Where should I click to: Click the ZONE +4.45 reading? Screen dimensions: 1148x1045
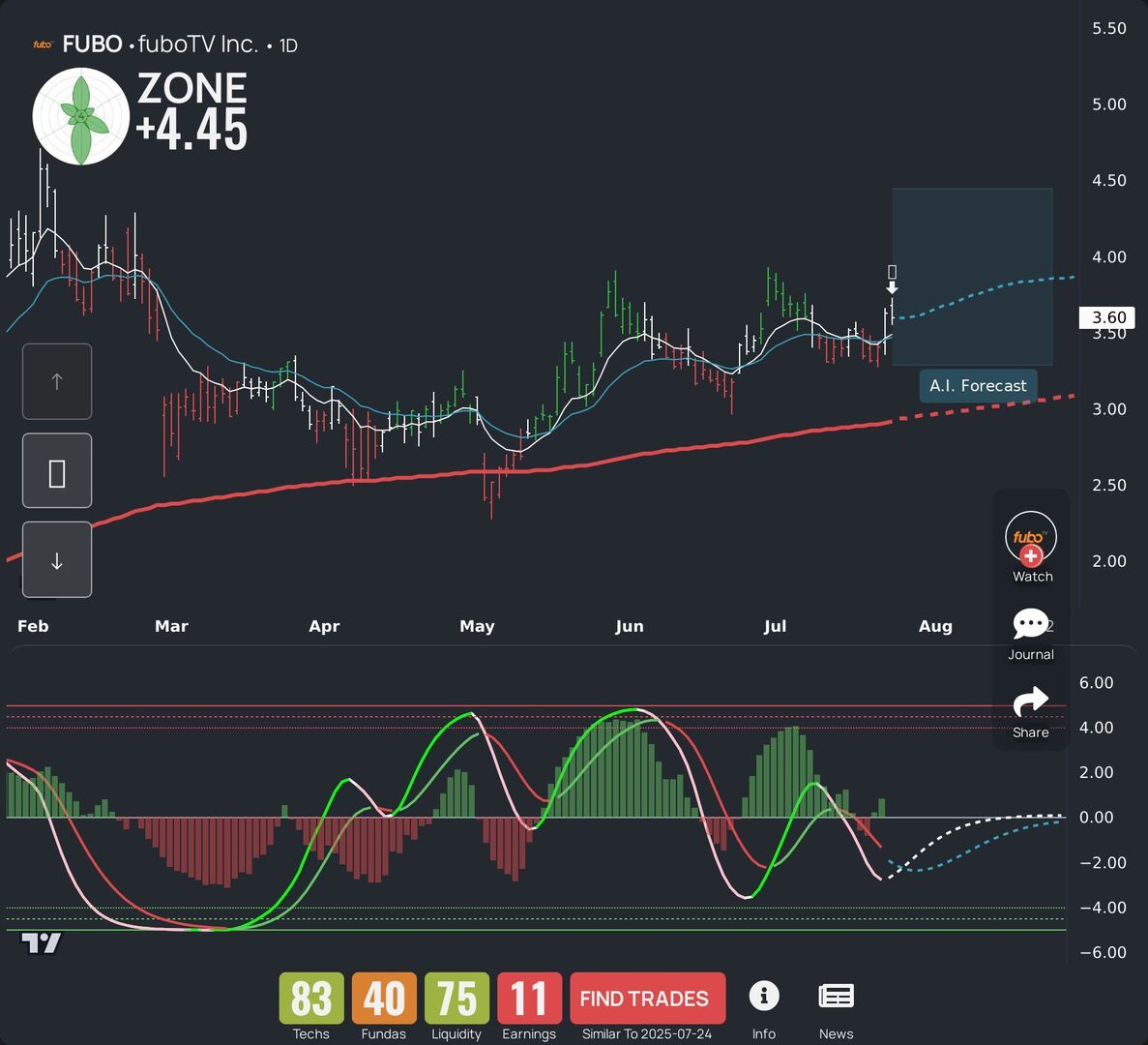[x=191, y=110]
